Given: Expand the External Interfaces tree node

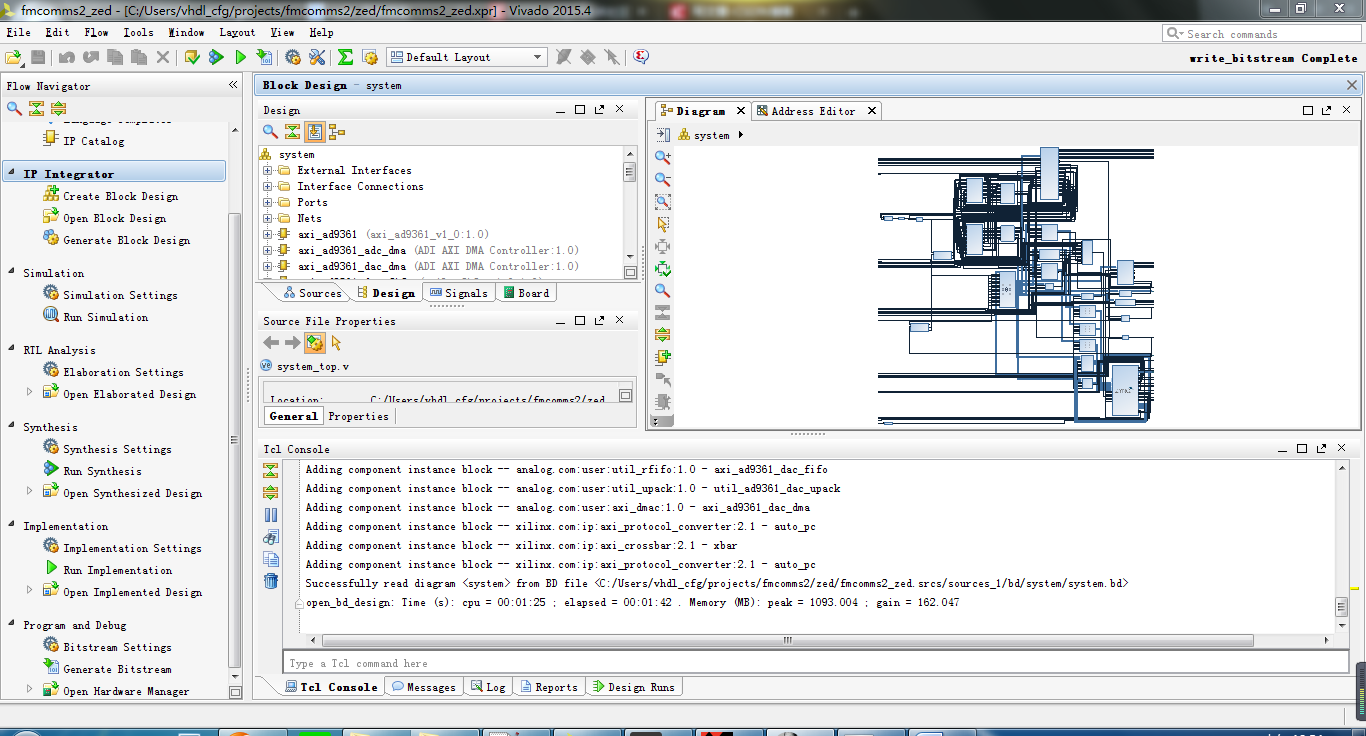Looking at the screenshot, I should pyautogui.click(x=268, y=171).
